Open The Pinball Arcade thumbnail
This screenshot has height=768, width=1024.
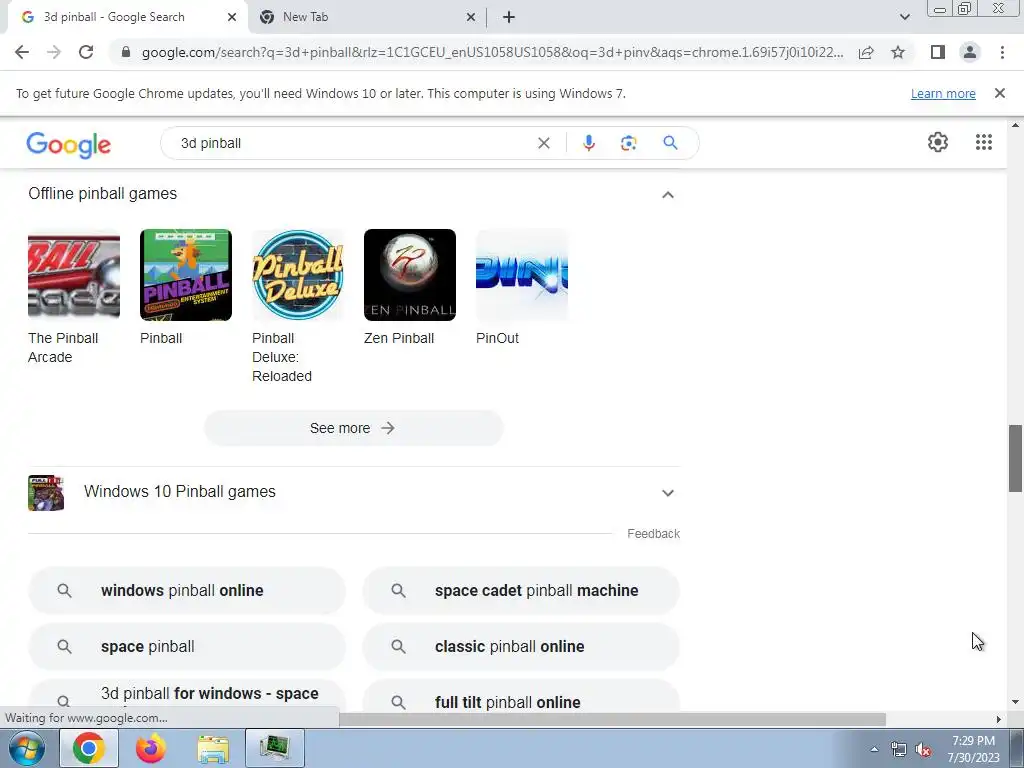[x=74, y=275]
